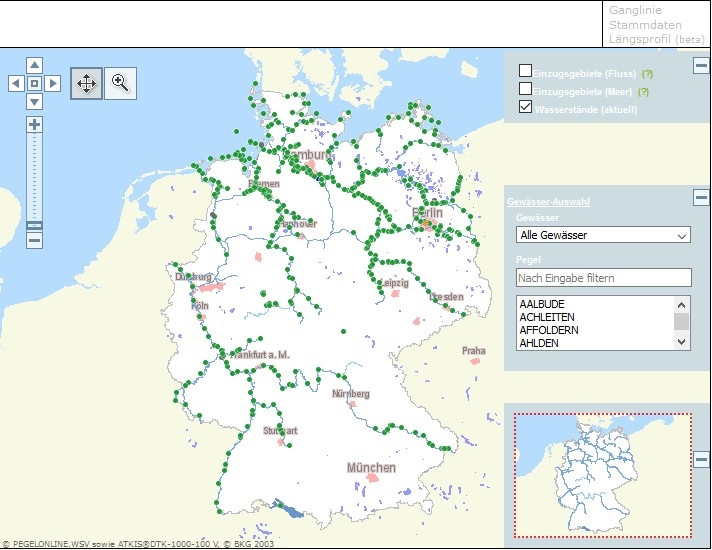The height and width of the screenshot is (550, 712).
Task: Collapse the overview map panel
Action: click(701, 460)
